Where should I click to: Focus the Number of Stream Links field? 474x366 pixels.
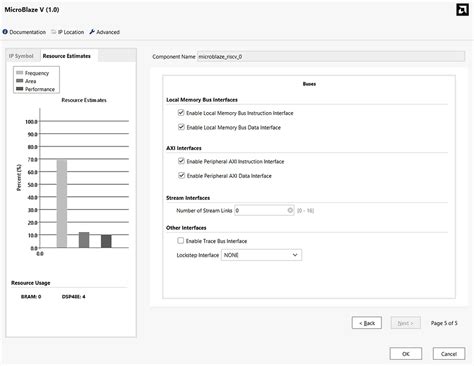click(264, 210)
